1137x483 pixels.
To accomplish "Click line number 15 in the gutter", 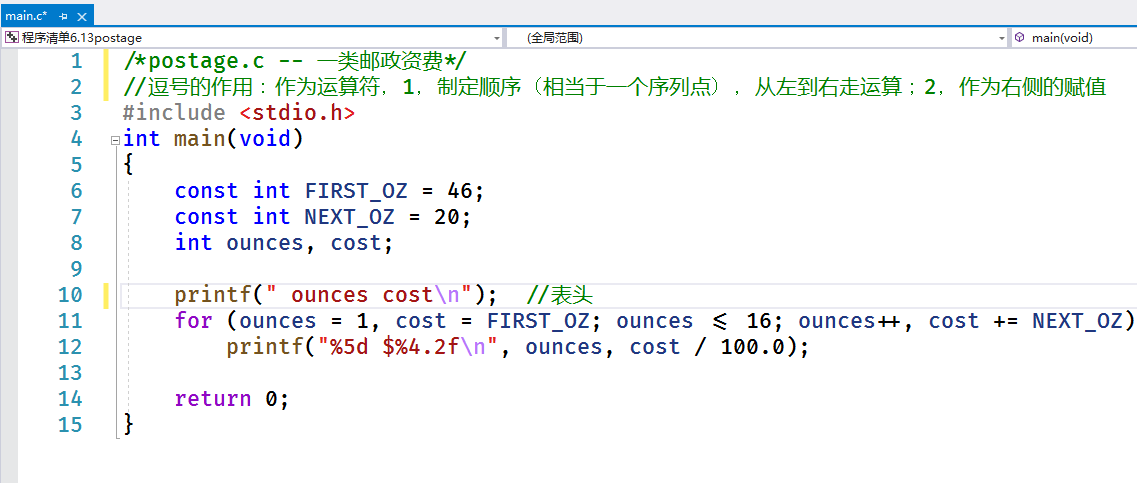I will coord(71,424).
